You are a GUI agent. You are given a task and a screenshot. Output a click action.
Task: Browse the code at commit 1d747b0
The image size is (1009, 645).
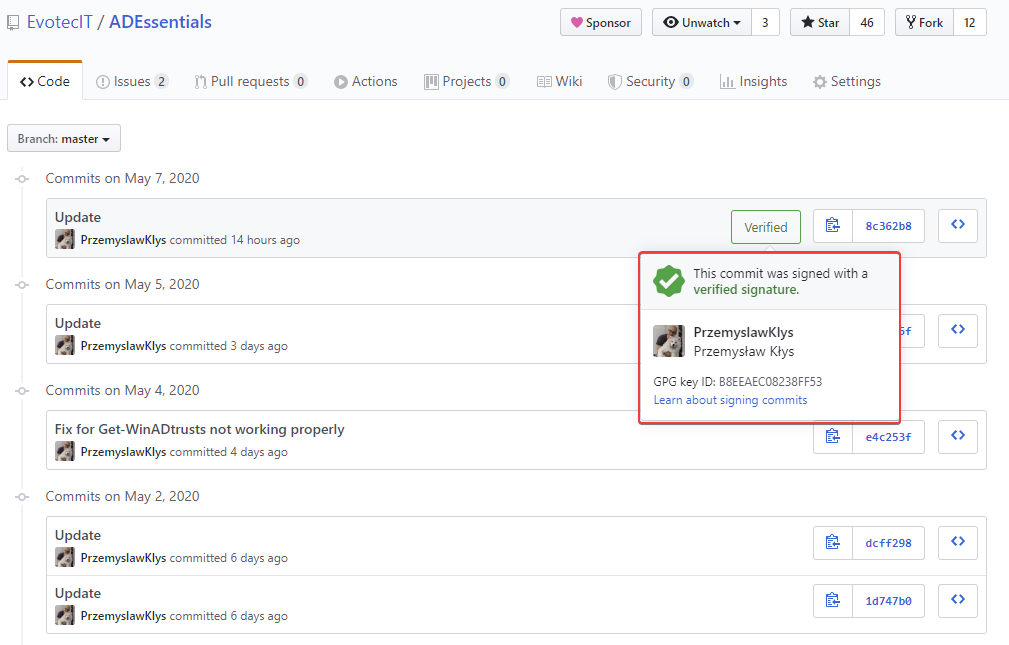click(x=957, y=600)
